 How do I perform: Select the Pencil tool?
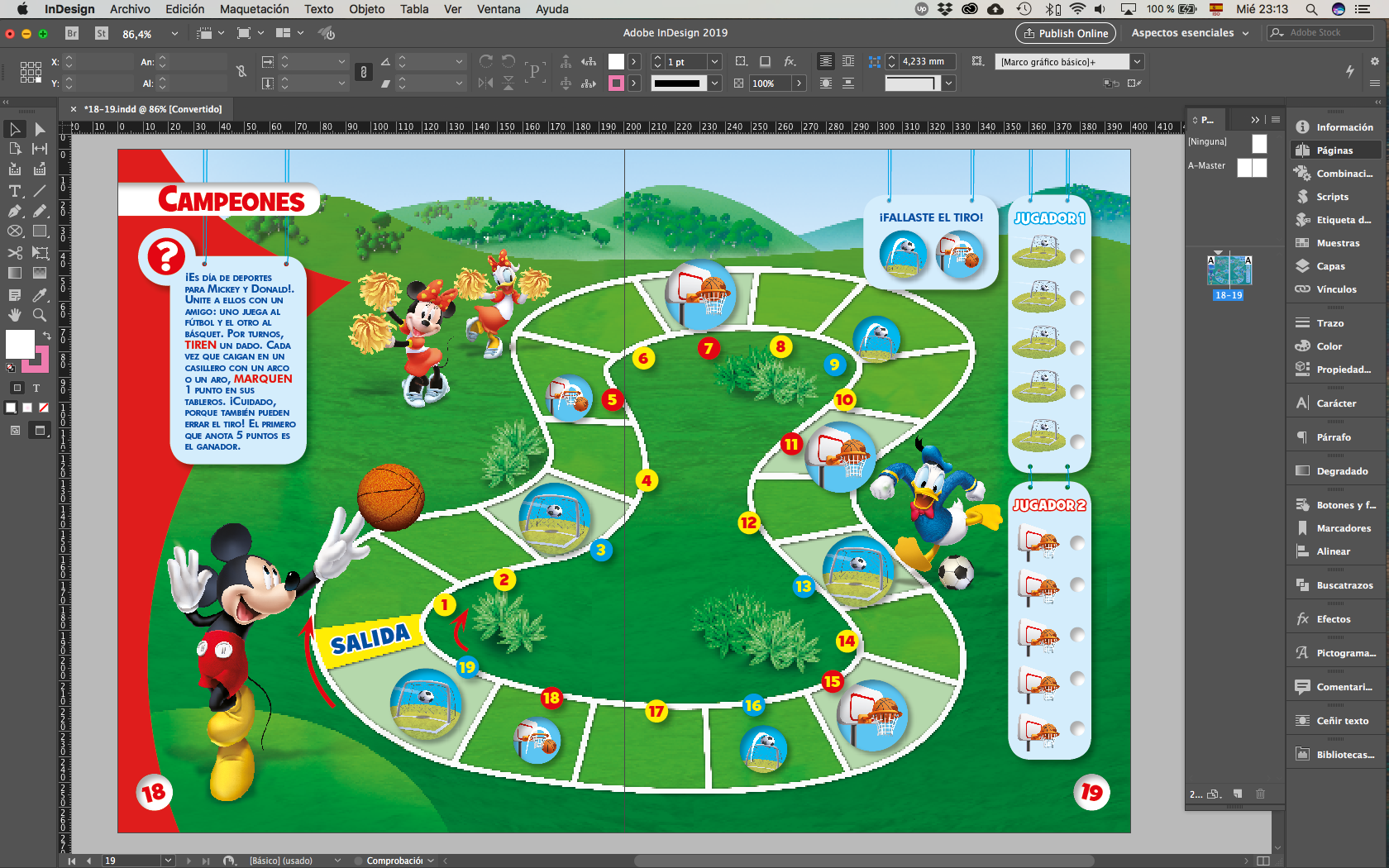(x=40, y=211)
